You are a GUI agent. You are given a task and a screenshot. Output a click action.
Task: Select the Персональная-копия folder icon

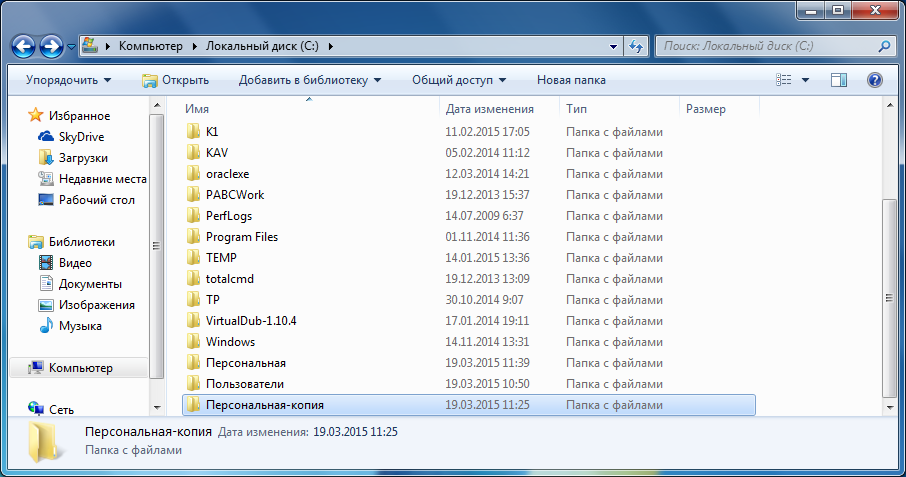194,405
